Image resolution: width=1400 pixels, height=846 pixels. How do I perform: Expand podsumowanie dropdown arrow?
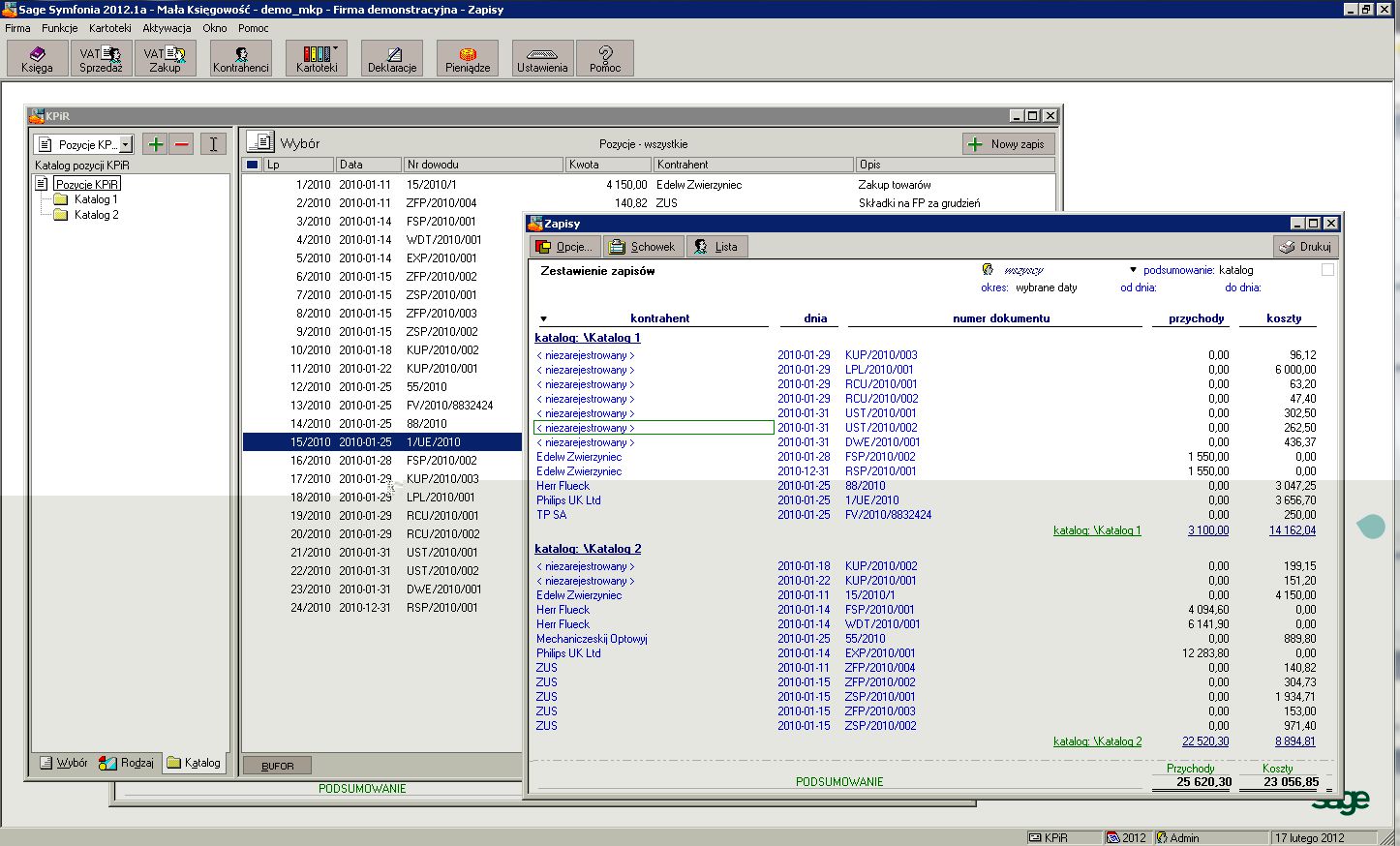(x=1133, y=270)
